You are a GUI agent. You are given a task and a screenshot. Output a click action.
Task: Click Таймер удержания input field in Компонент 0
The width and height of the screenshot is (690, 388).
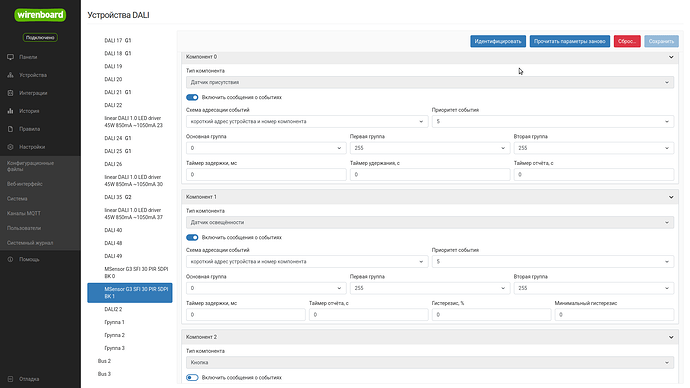(430, 175)
